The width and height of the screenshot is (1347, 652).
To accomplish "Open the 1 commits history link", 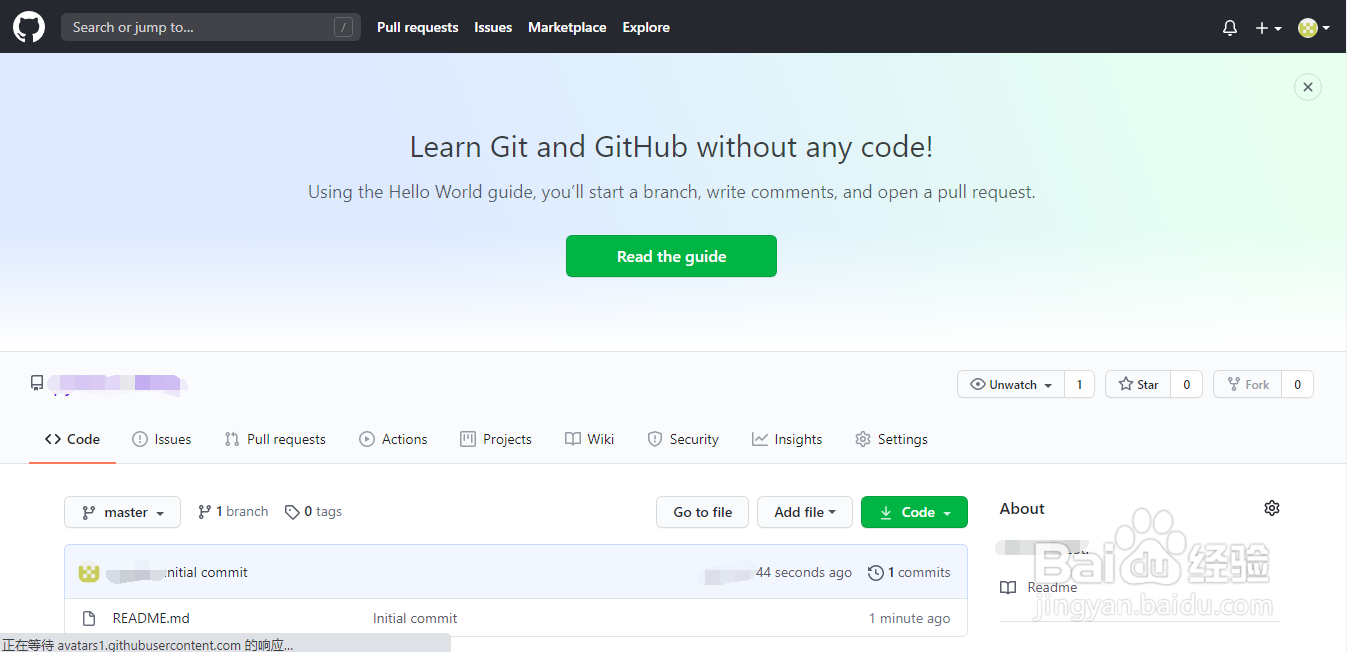I will [x=909, y=573].
